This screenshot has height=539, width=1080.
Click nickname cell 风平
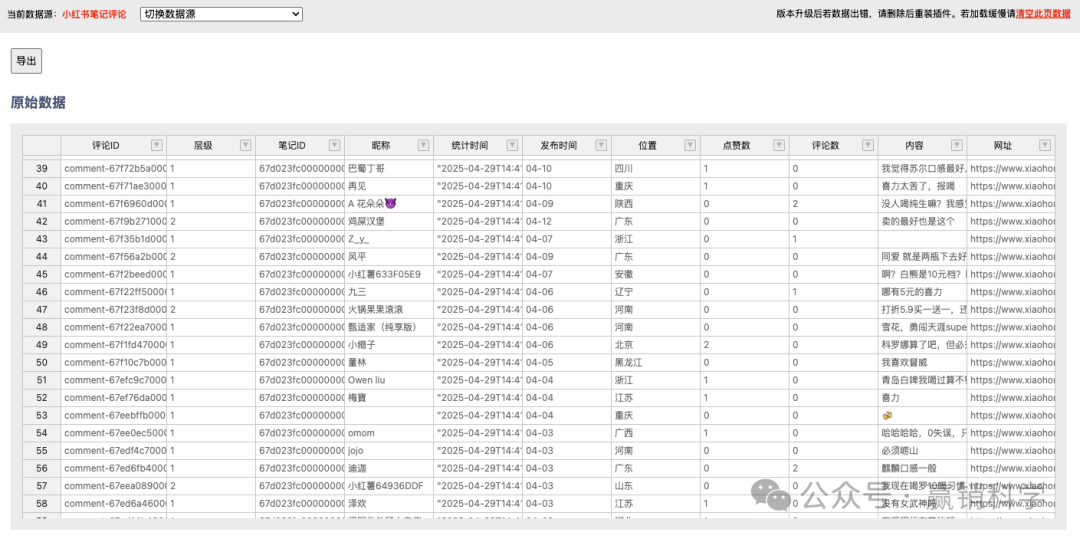point(389,256)
